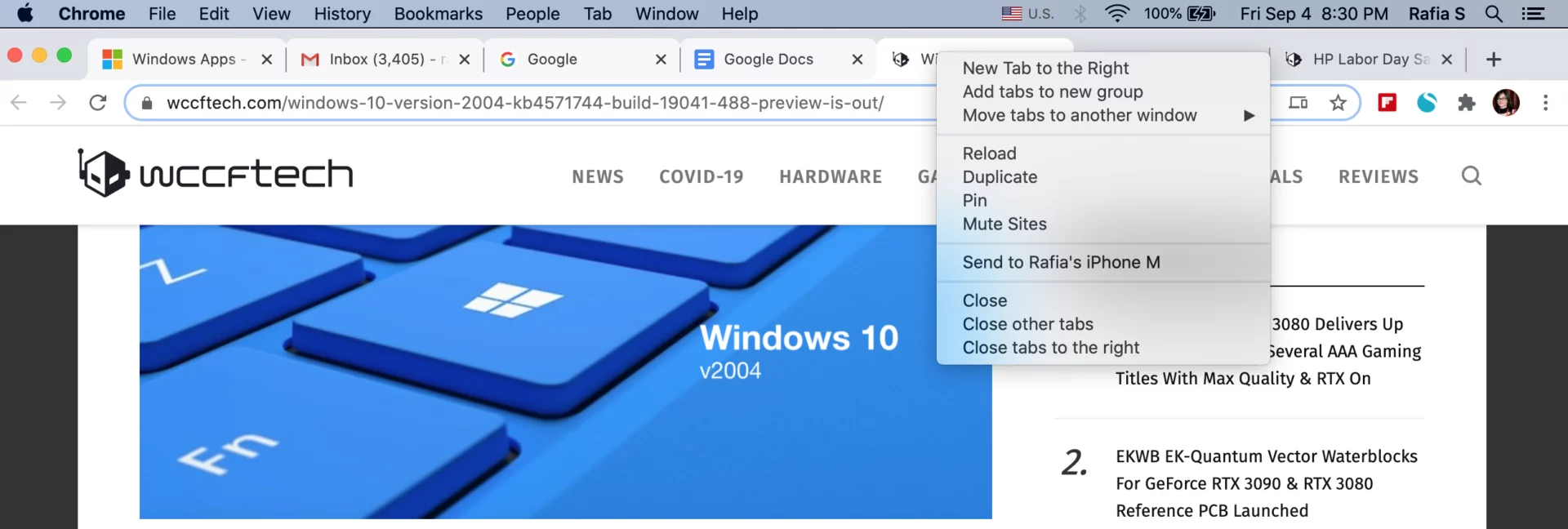Click the Wi-Fi status icon
The height and width of the screenshot is (529, 1568).
click(x=1116, y=14)
